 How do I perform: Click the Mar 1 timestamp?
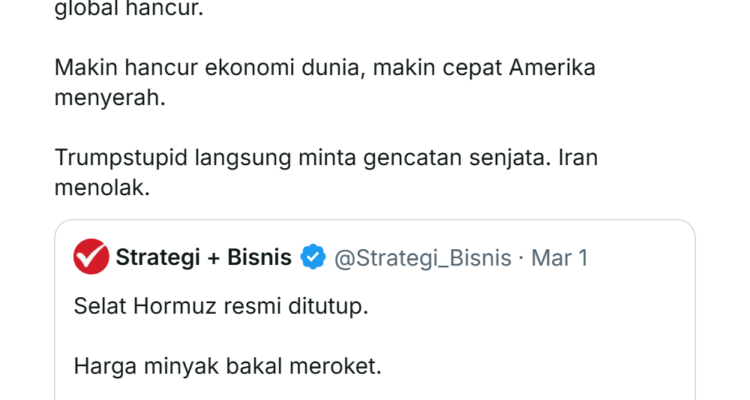(559, 258)
